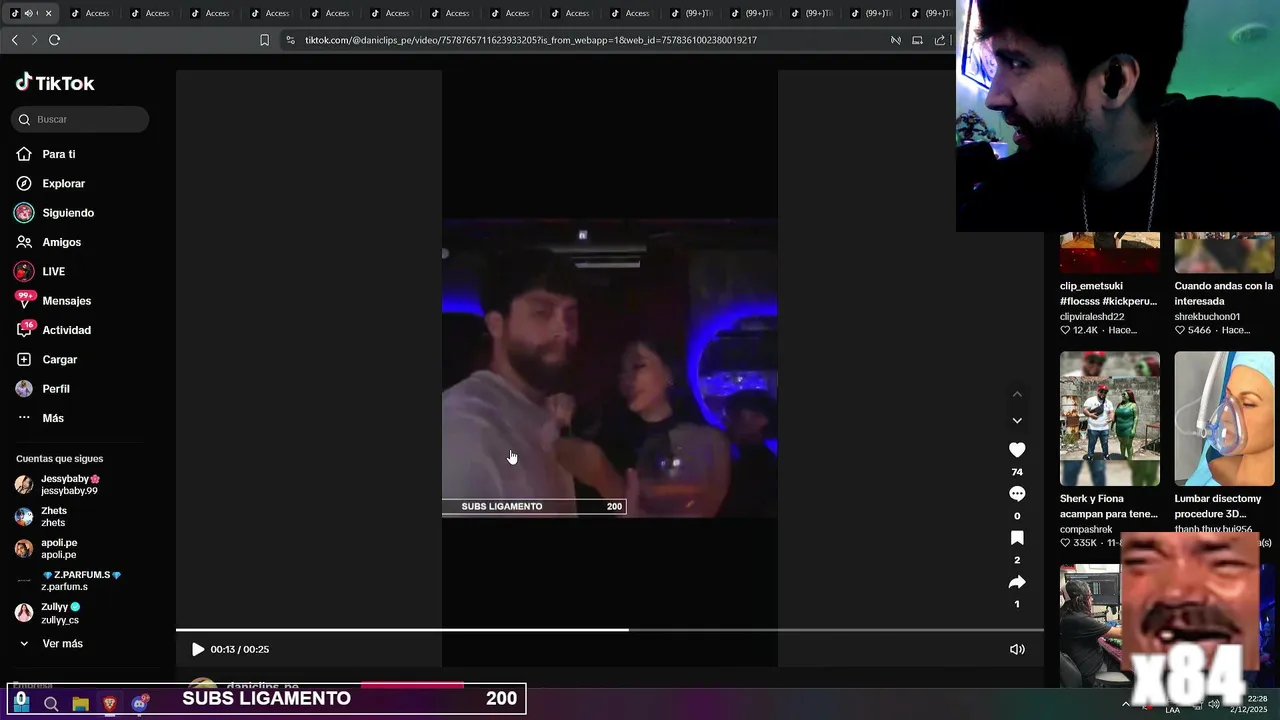Viewport: 1280px width, 720px height.
Task: Open Cuando andas con la interesada video
Action: coord(1224,293)
